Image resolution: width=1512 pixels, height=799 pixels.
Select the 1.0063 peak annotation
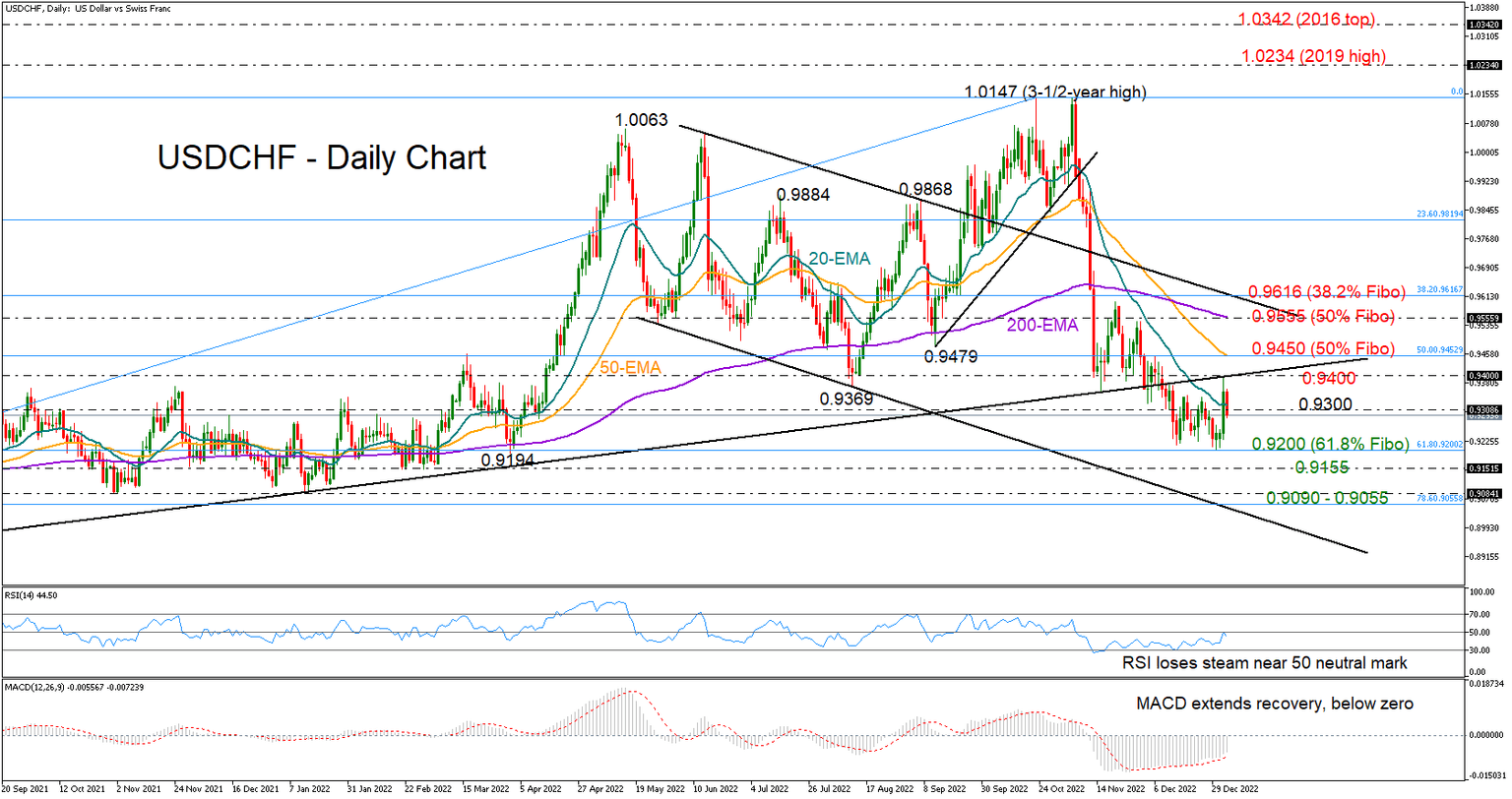640,119
